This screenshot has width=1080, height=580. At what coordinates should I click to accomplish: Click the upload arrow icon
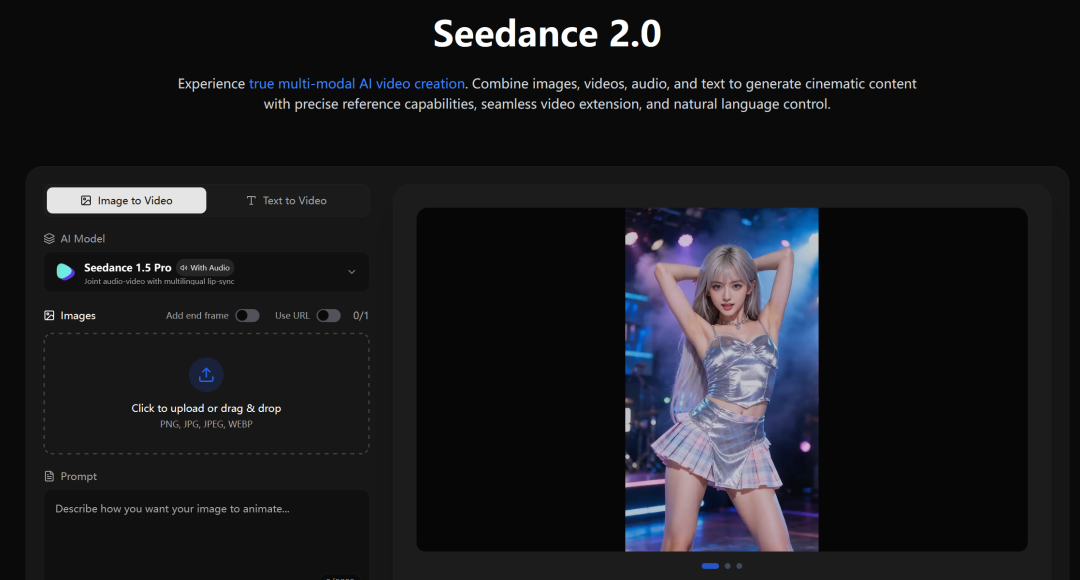tap(206, 375)
